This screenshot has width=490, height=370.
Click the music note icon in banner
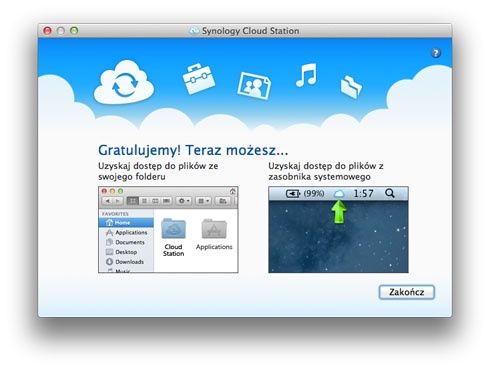[x=306, y=75]
